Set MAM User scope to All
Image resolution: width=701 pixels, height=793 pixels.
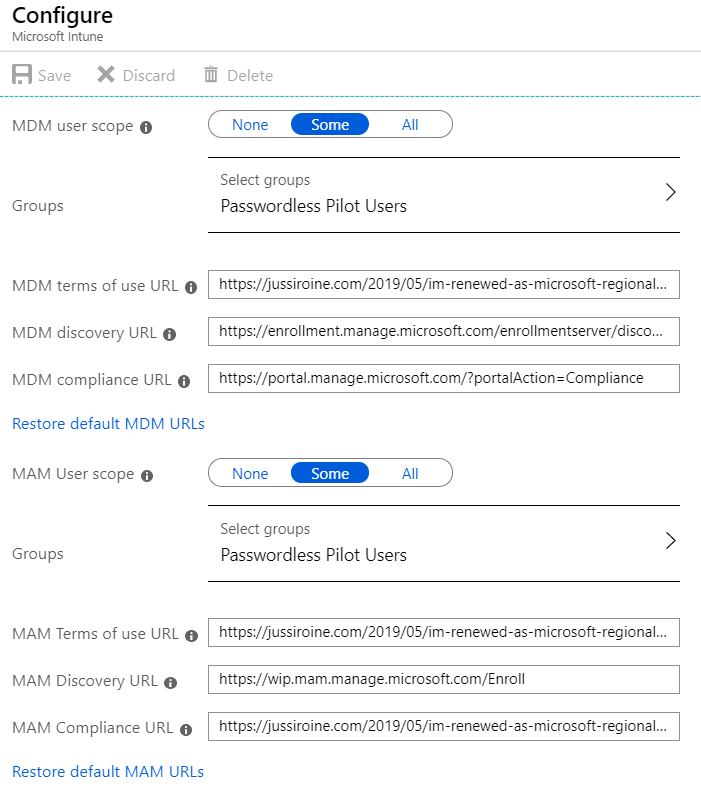click(410, 473)
